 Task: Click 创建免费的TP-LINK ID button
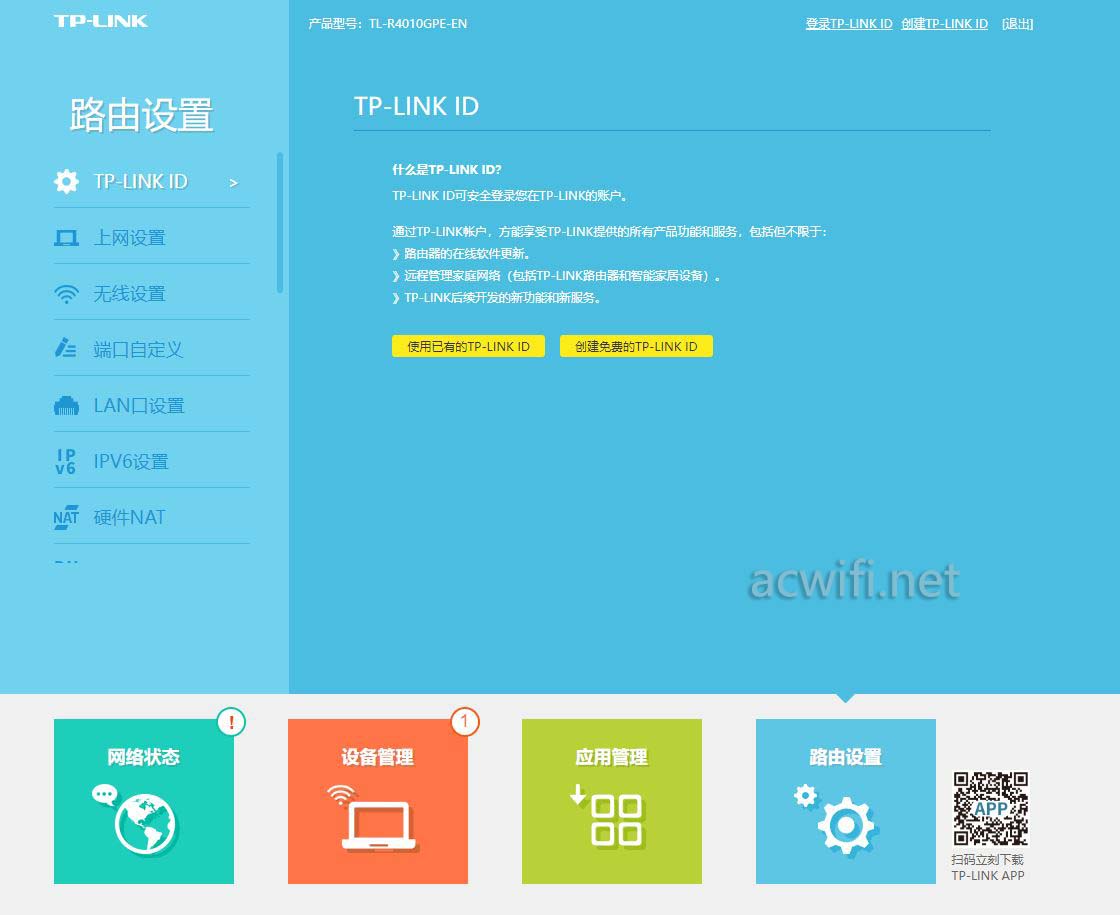click(636, 346)
